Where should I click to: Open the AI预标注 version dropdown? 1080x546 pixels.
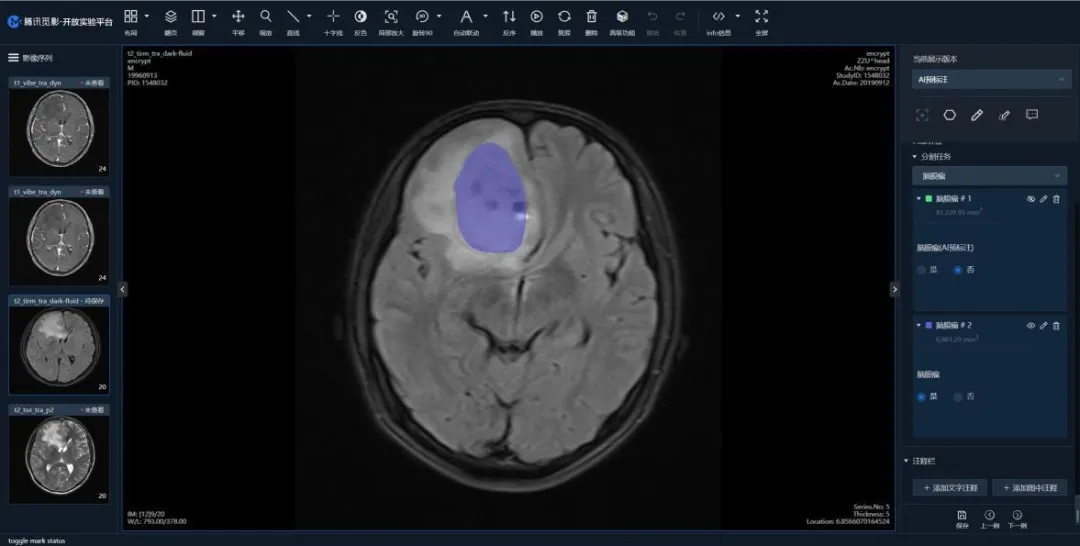click(990, 80)
